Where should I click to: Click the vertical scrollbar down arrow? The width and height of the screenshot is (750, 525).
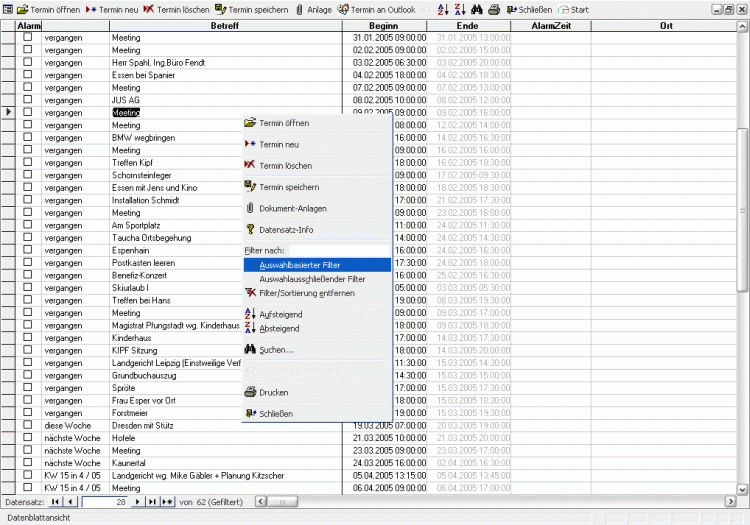coord(742,489)
